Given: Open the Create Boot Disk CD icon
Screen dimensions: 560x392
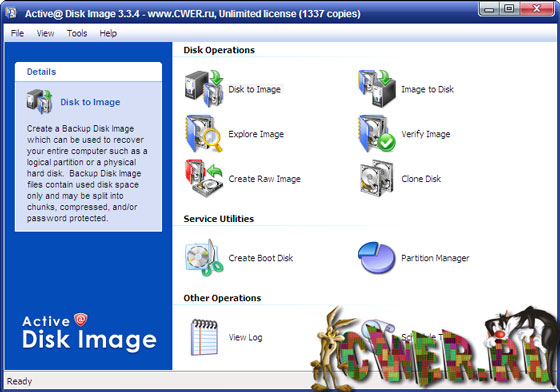Looking at the screenshot, I should coord(204,258).
